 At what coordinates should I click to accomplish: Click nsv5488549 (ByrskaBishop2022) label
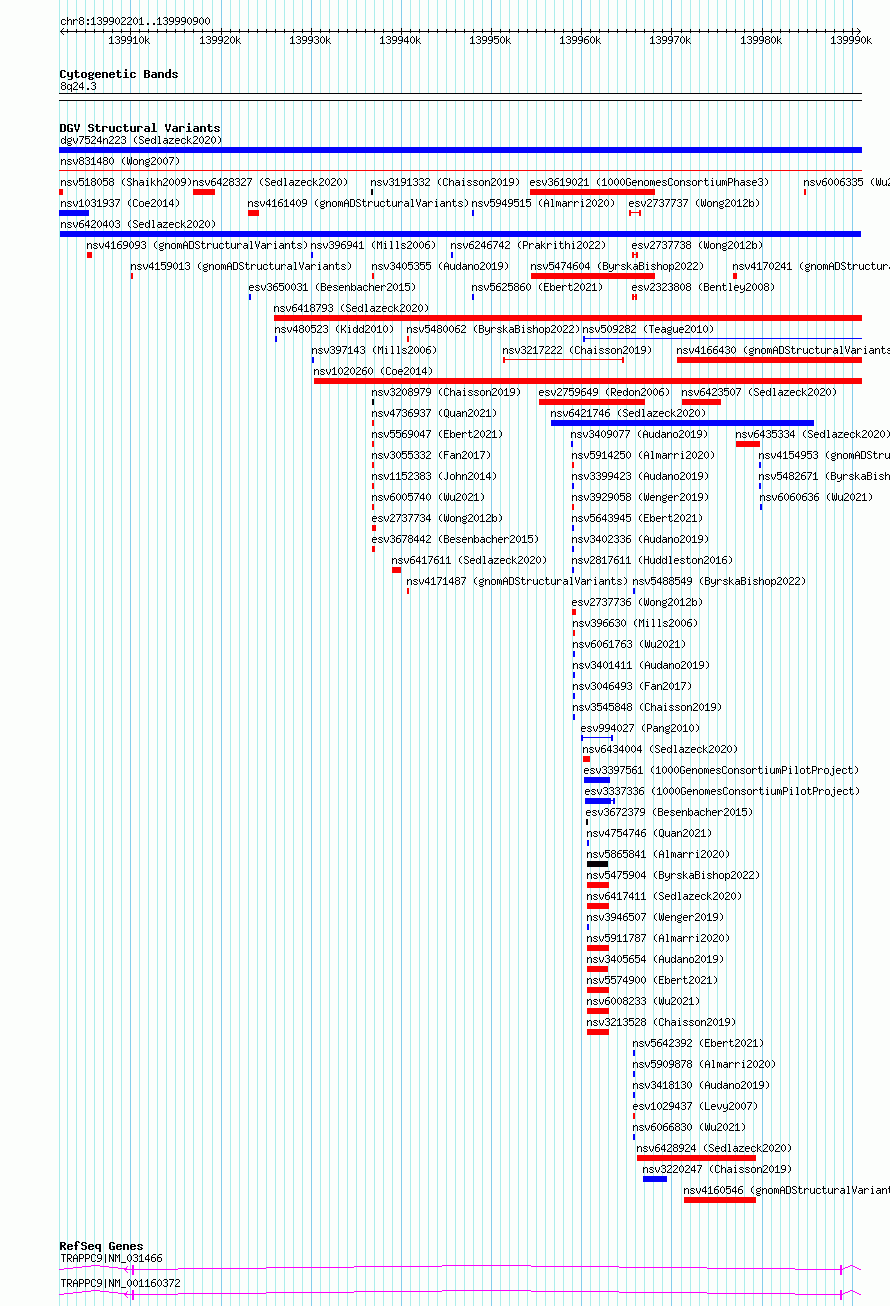click(719, 581)
